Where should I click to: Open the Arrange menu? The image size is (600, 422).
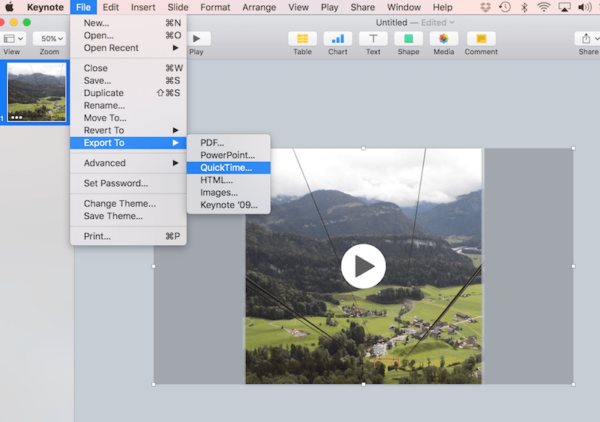click(x=259, y=7)
